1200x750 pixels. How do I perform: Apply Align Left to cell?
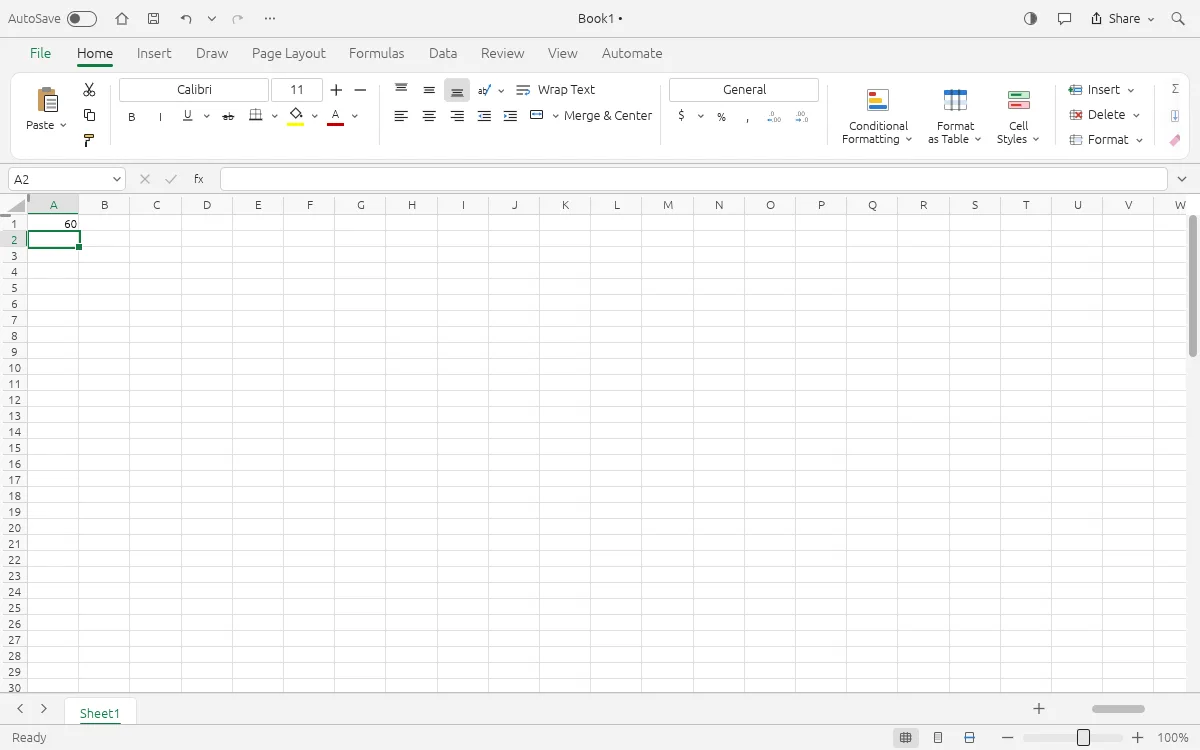pos(401,116)
